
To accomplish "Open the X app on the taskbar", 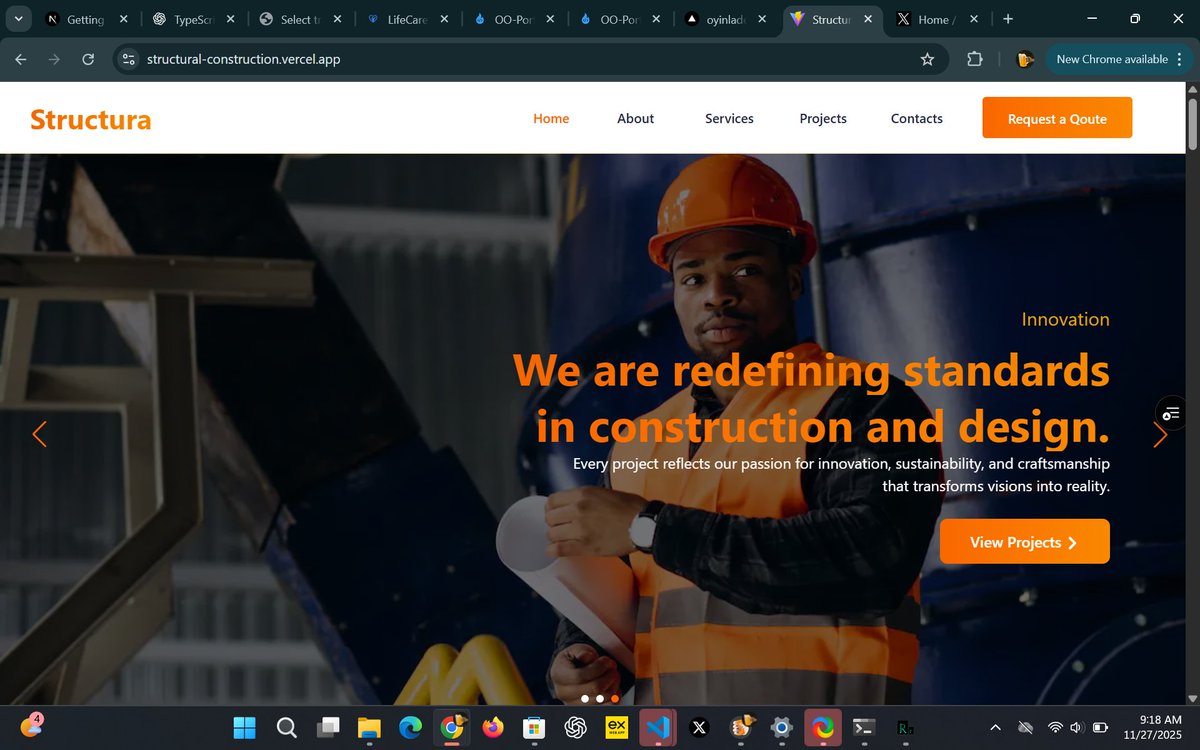I will point(699,727).
